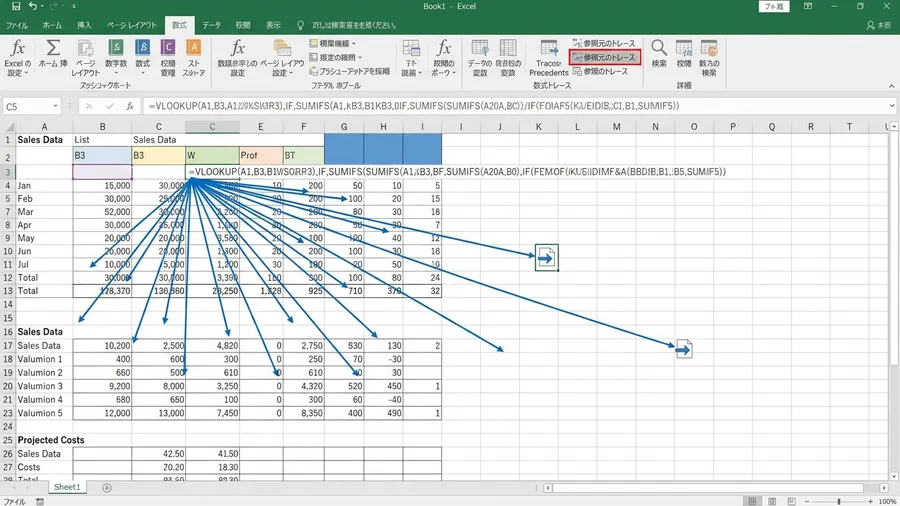Click the insert function fx beside formula bar
The width and height of the screenshot is (900, 506).
tap(130, 106)
